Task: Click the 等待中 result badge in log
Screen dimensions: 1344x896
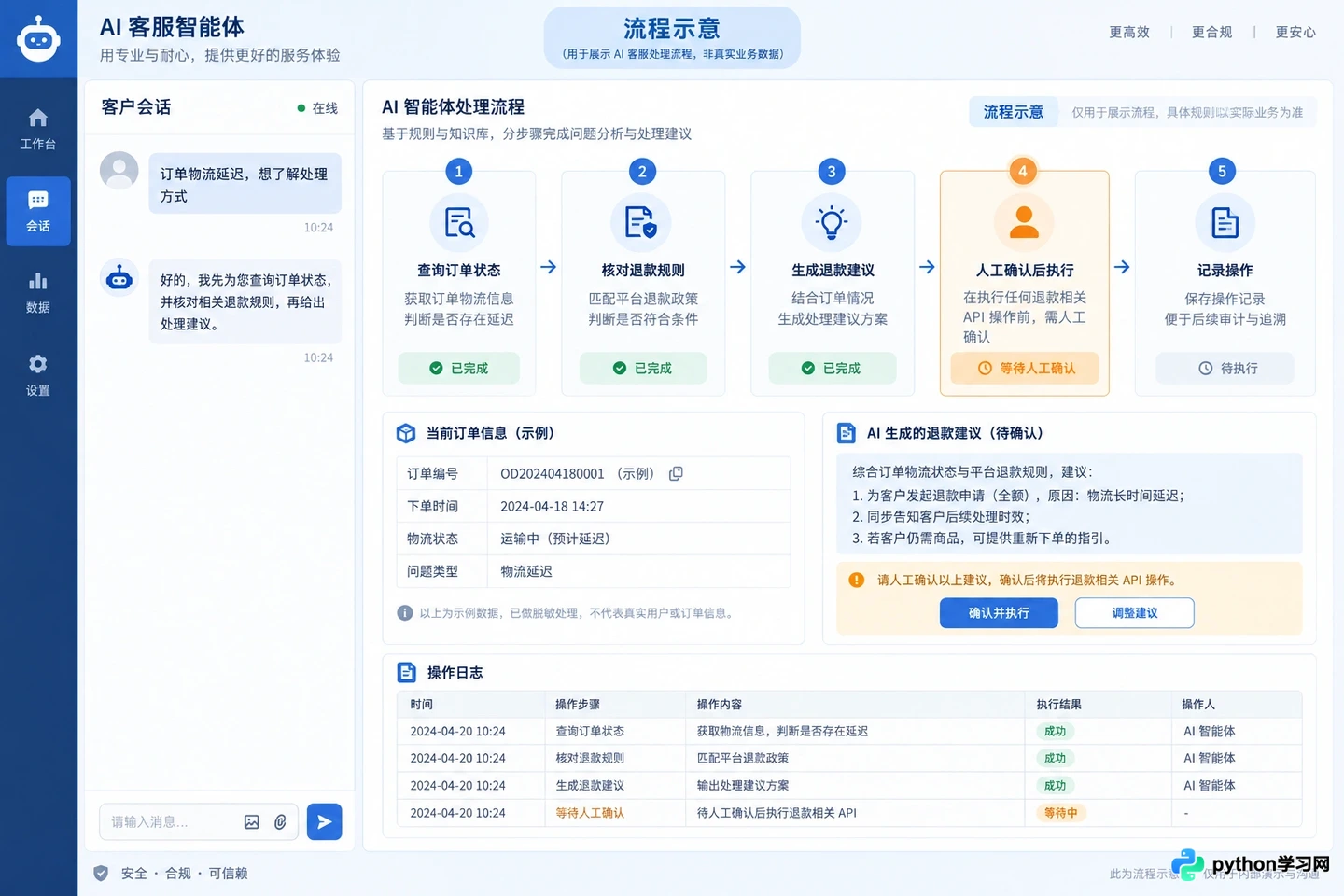Action: point(1061,813)
